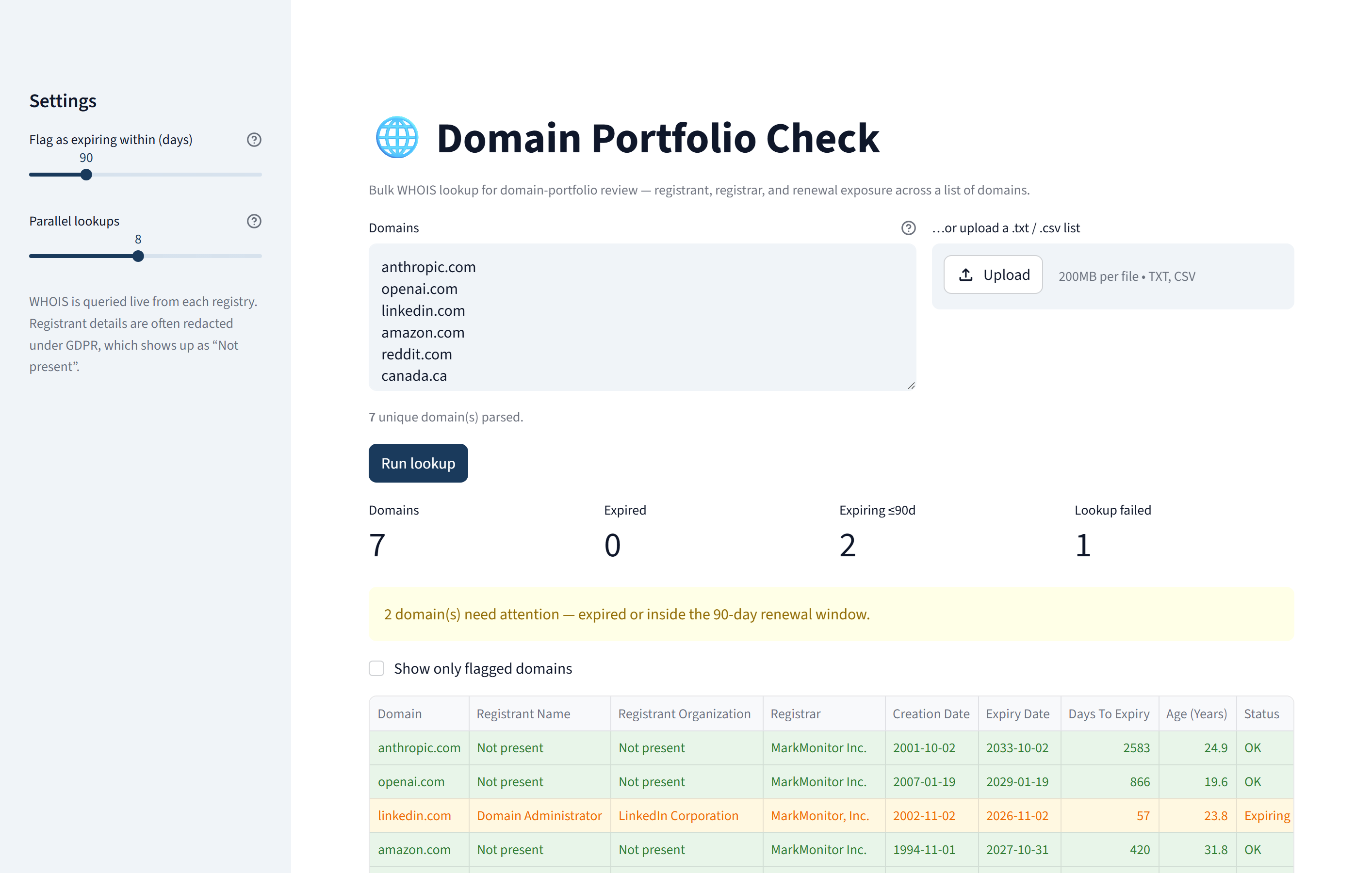
Task: Sort by Creation Date column header
Action: (931, 713)
